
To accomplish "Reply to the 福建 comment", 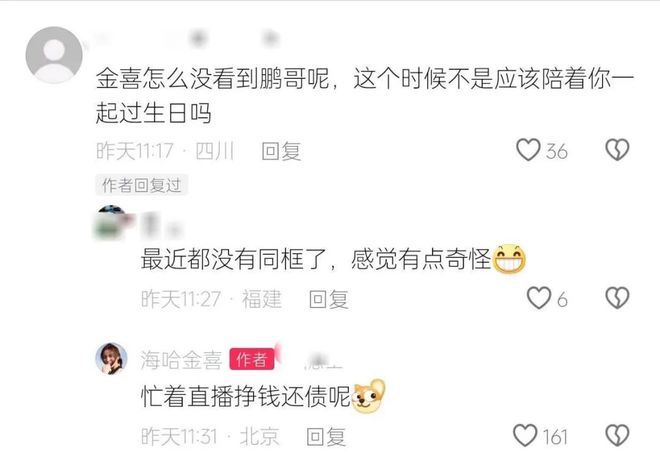I will pos(328,299).
